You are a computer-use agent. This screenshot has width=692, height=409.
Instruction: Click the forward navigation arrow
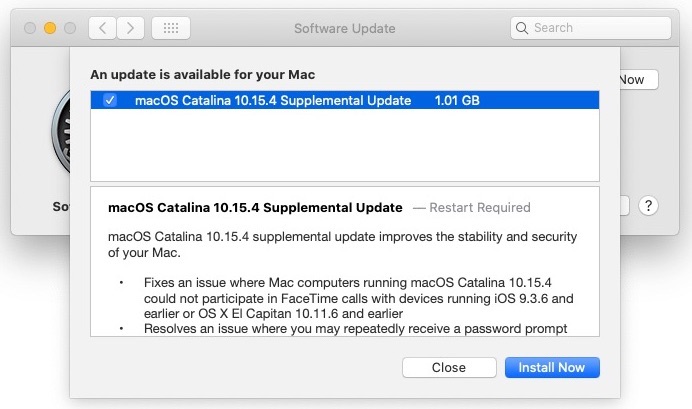click(131, 28)
